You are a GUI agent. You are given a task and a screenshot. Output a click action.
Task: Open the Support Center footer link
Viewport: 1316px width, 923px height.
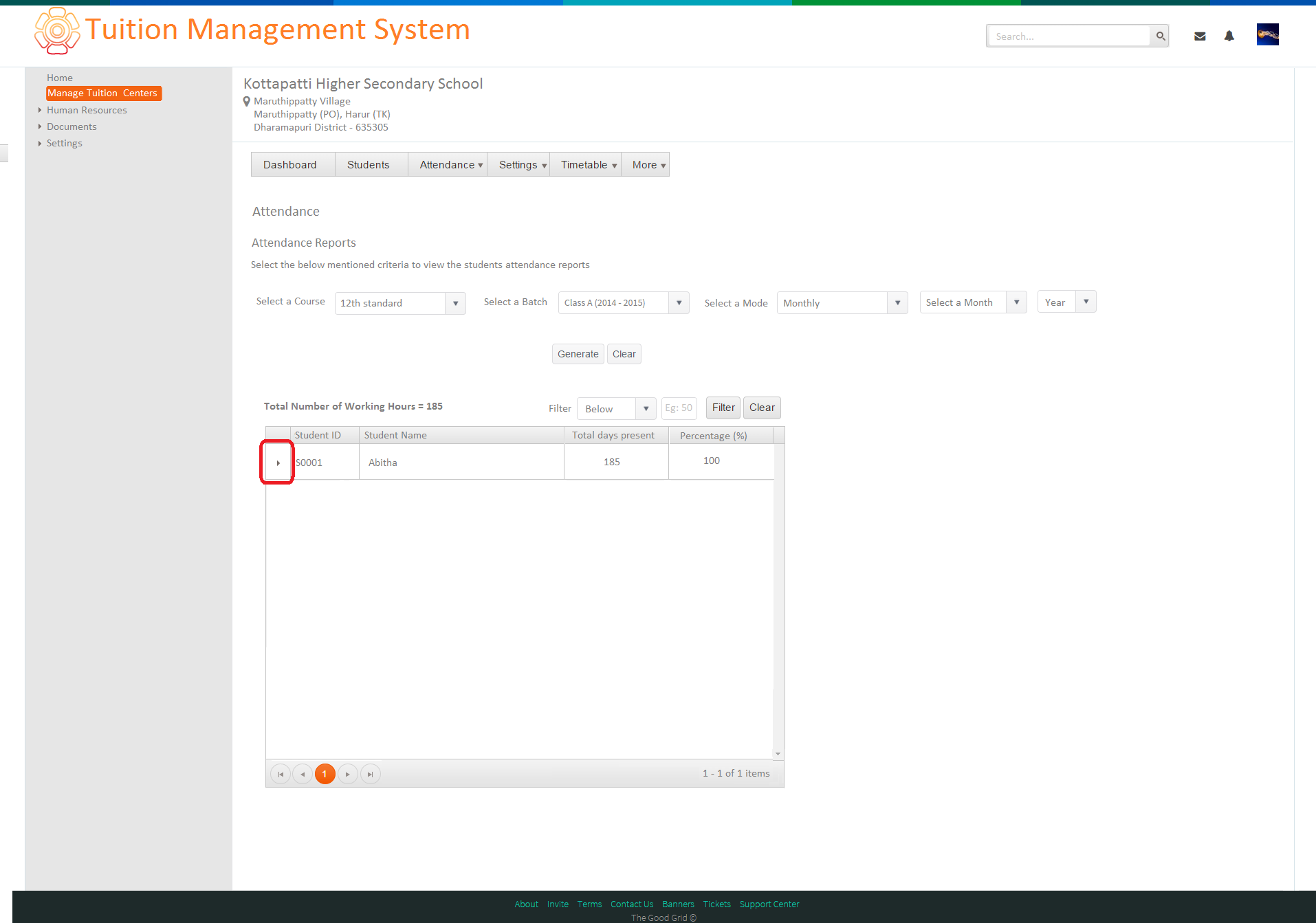(769, 904)
